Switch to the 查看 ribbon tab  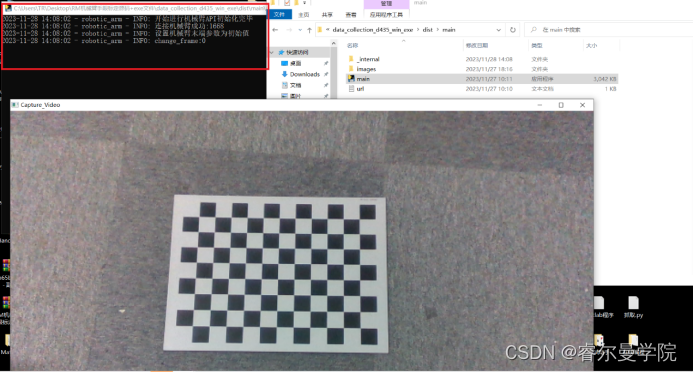click(351, 15)
